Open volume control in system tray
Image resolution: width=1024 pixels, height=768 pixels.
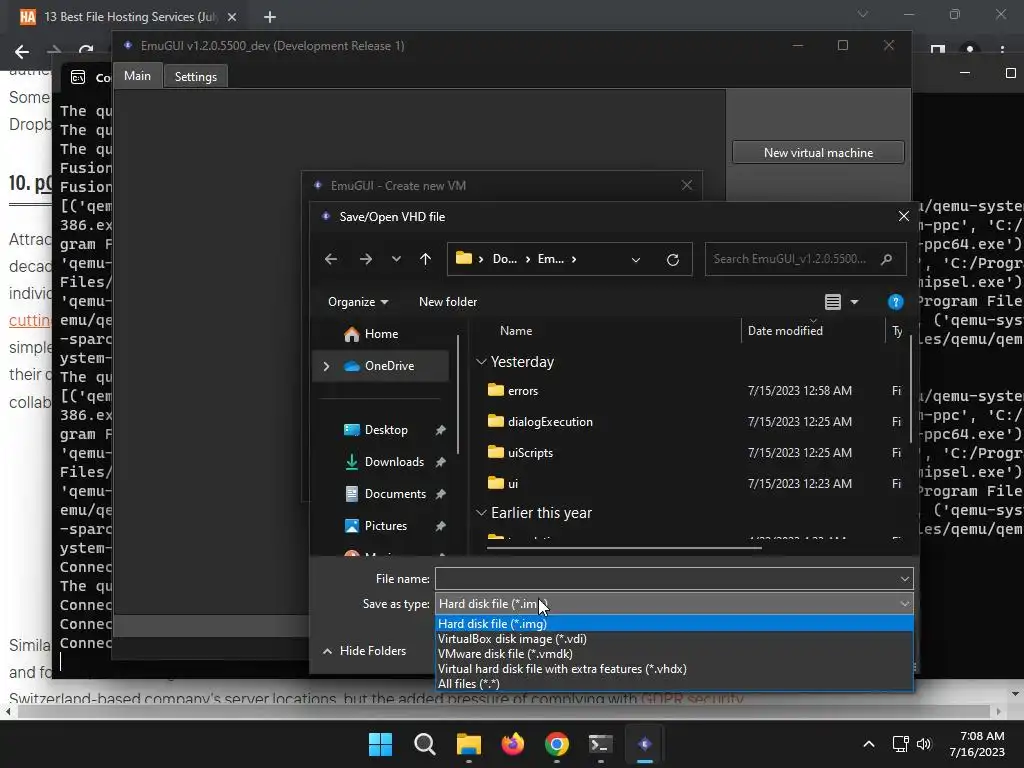[x=923, y=744]
